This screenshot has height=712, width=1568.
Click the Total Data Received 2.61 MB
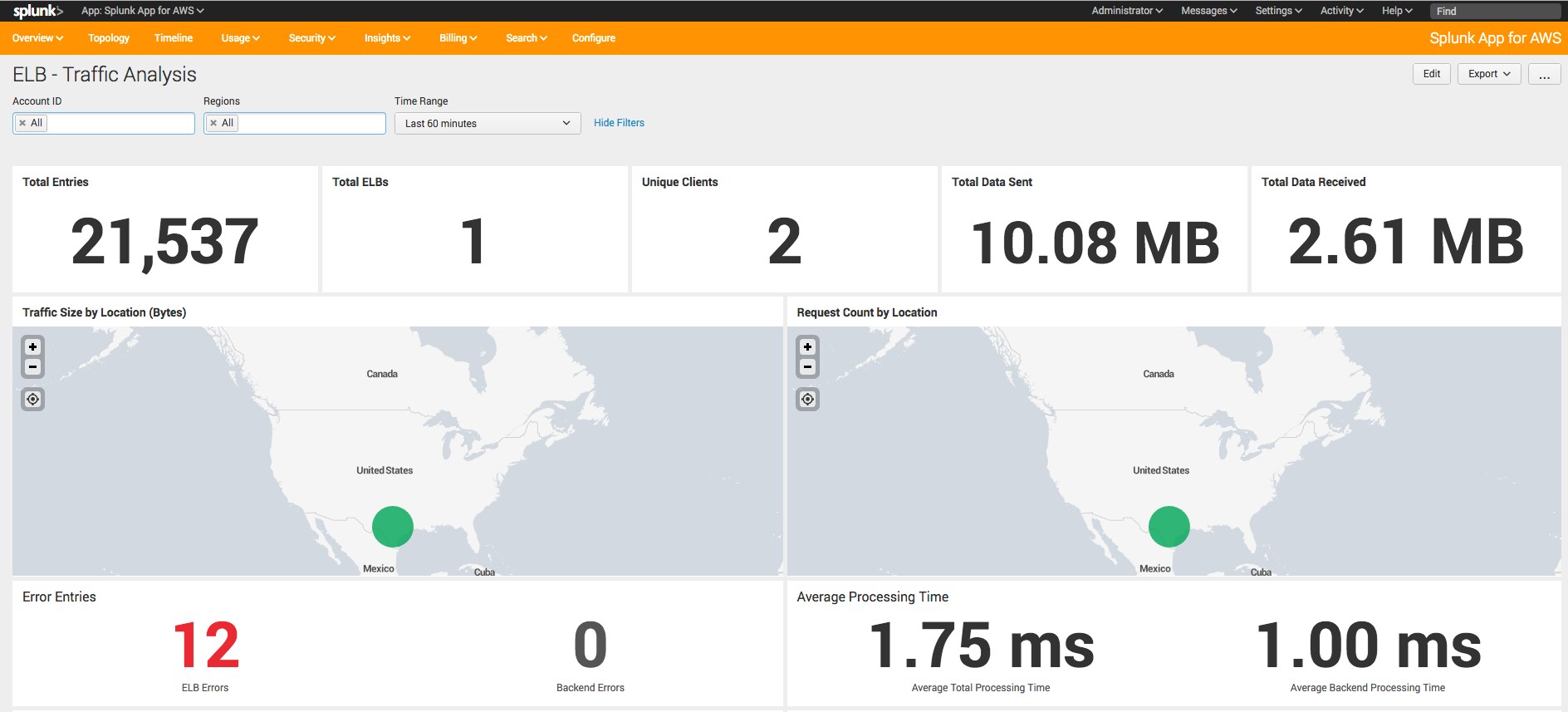pyautogui.click(x=1405, y=242)
